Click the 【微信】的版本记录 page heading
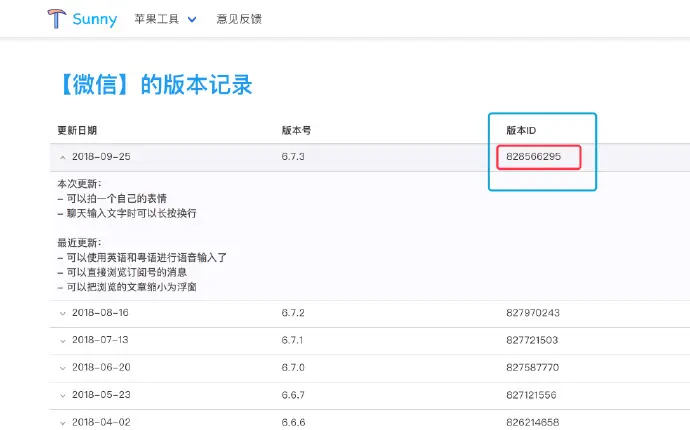Screen dimensions: 690x430 pyautogui.click(x=155, y=84)
